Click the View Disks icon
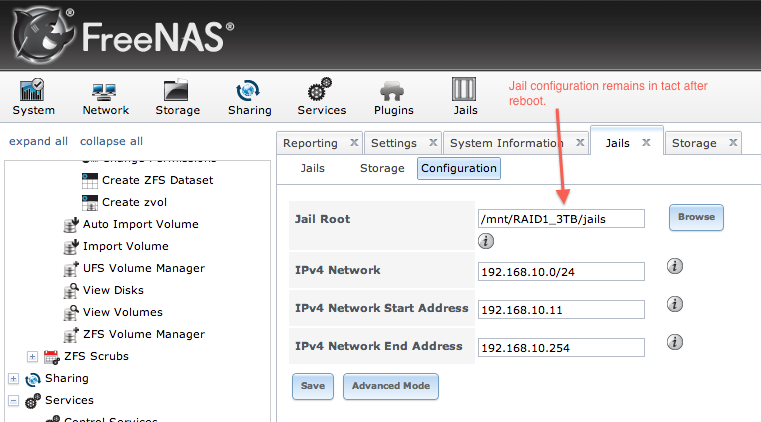The image size is (761, 422). (x=71, y=291)
